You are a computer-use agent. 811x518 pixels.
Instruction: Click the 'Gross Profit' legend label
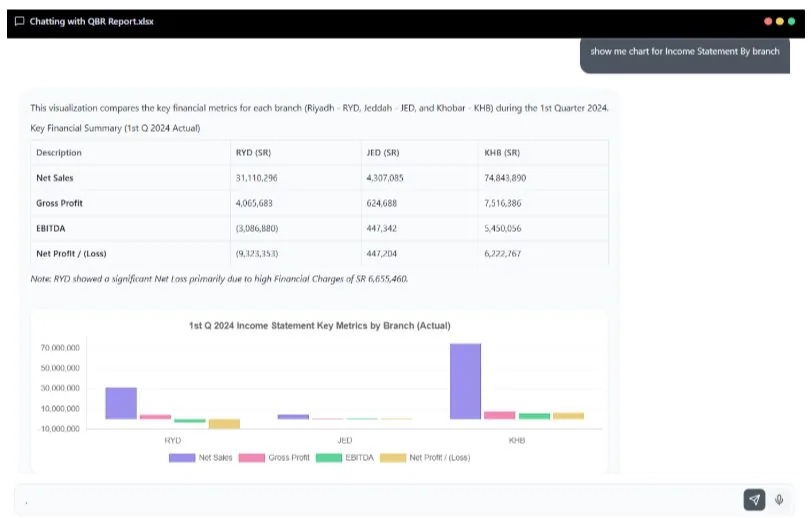click(289, 458)
